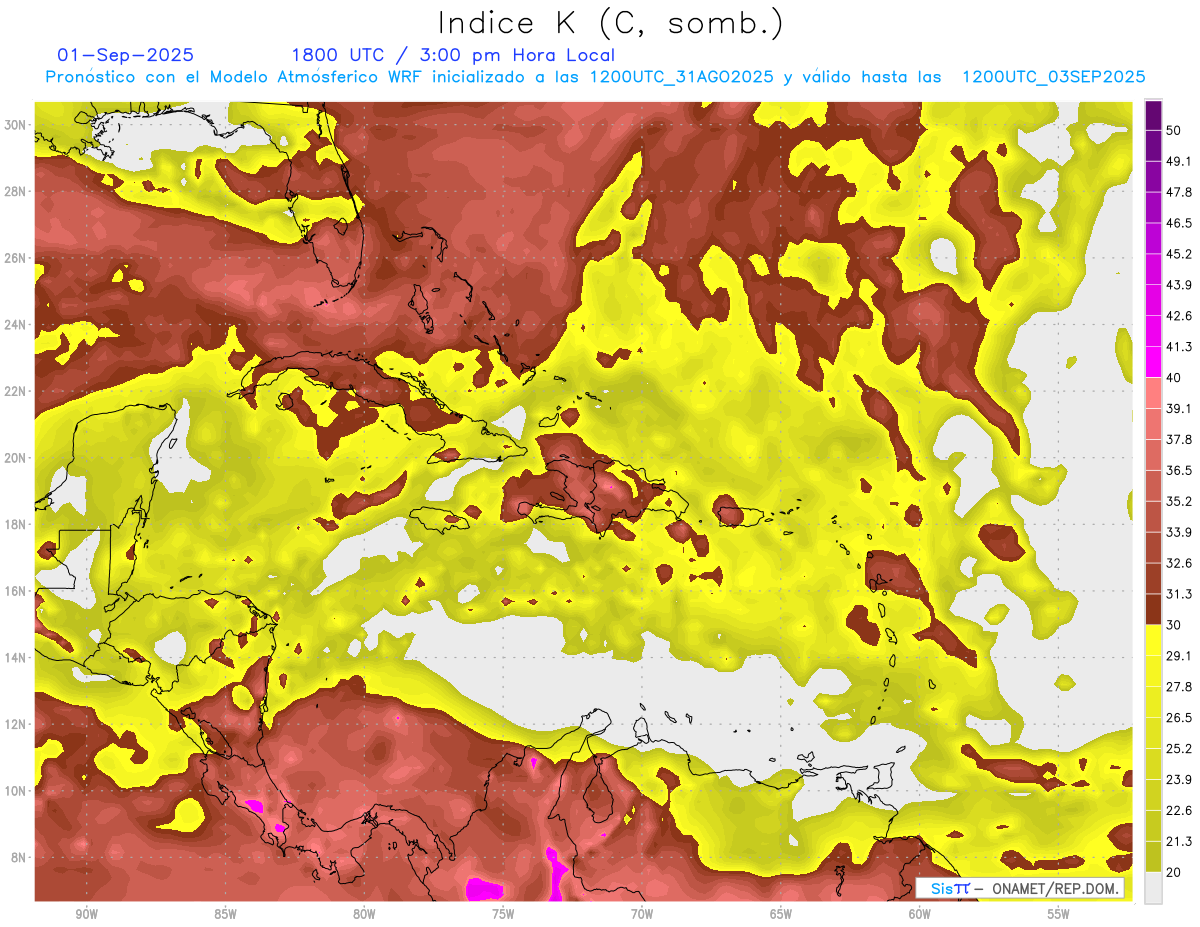Image resolution: width=1200 pixels, height=927 pixels.
Task: Click "1800 UTC / 3:00 pm Hora Local"
Action: click(453, 55)
